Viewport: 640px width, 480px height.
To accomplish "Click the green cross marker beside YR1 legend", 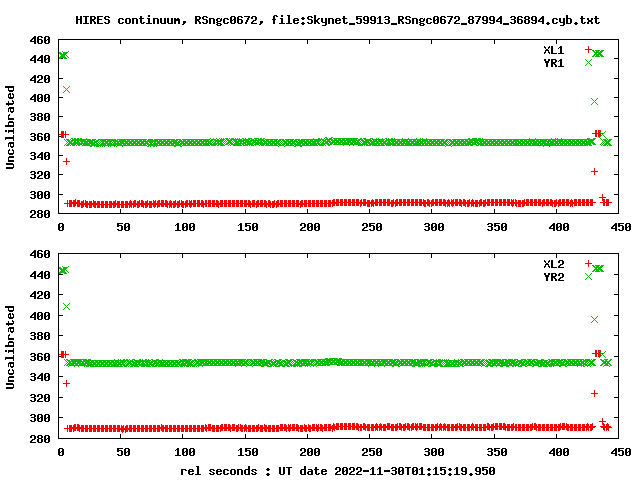I will point(588,62).
